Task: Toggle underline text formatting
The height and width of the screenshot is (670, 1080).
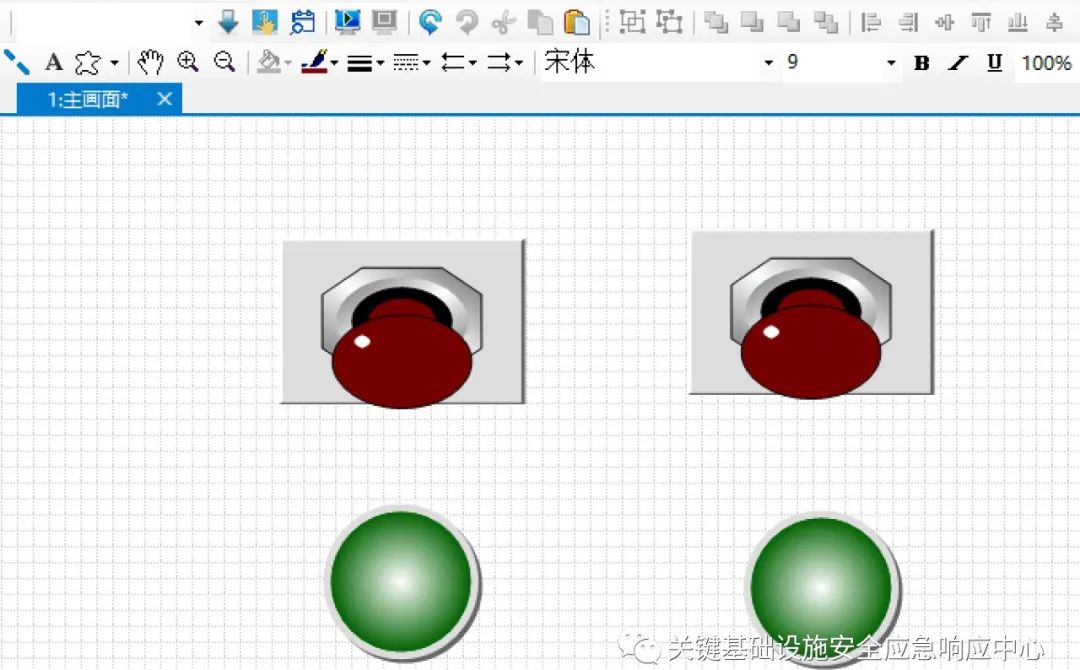Action: (x=994, y=63)
